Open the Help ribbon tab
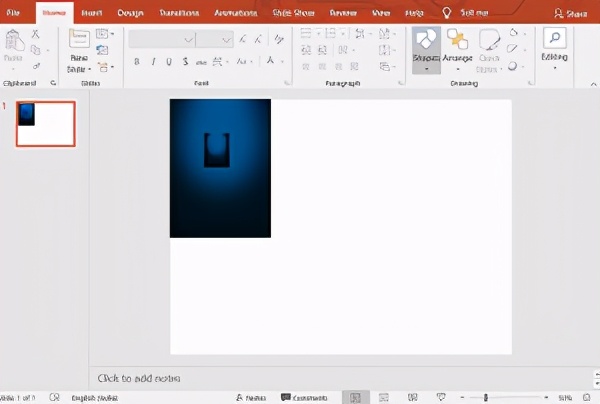The image size is (600, 404). coord(414,13)
